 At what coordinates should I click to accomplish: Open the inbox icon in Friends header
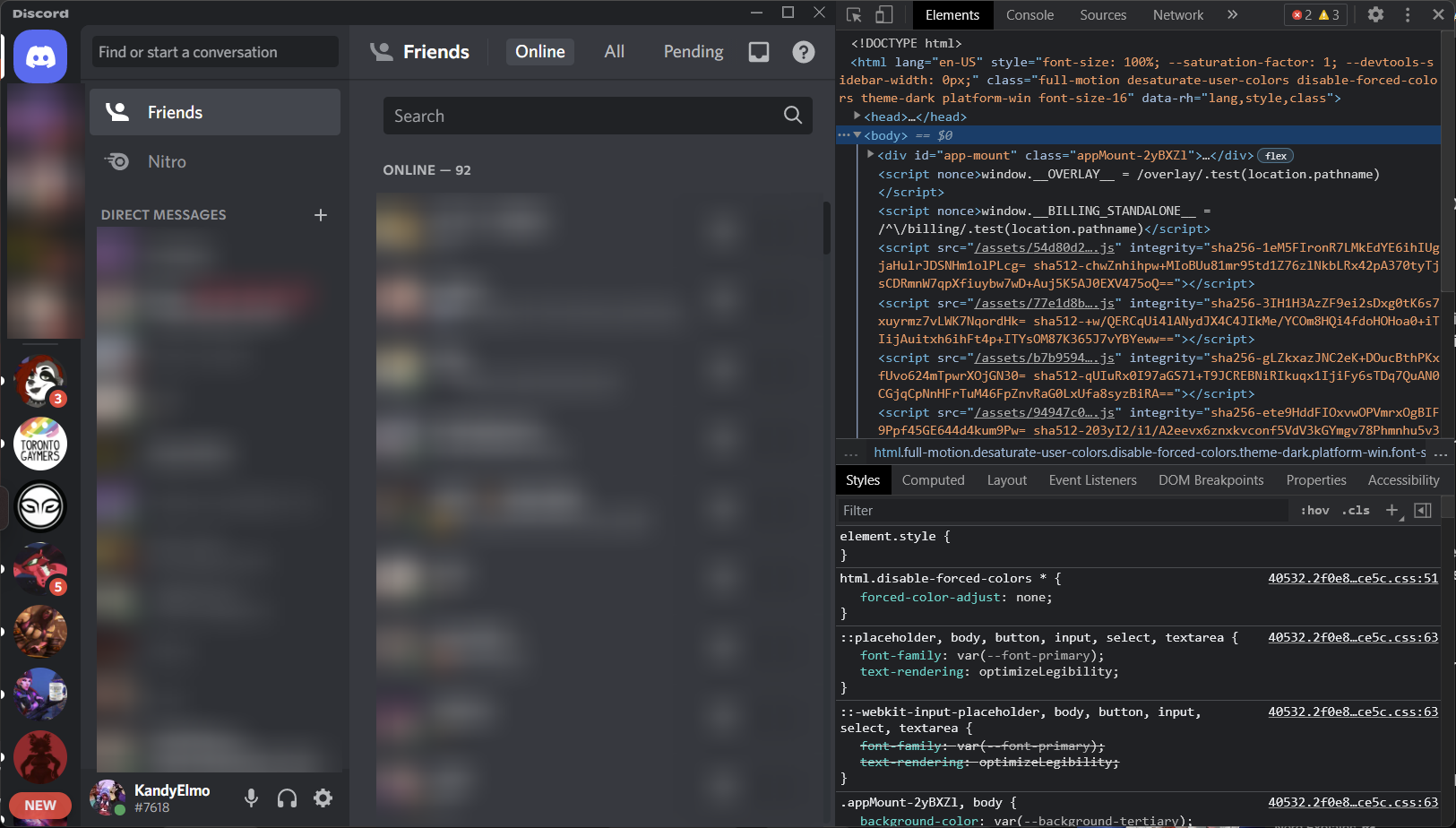pyautogui.click(x=759, y=52)
